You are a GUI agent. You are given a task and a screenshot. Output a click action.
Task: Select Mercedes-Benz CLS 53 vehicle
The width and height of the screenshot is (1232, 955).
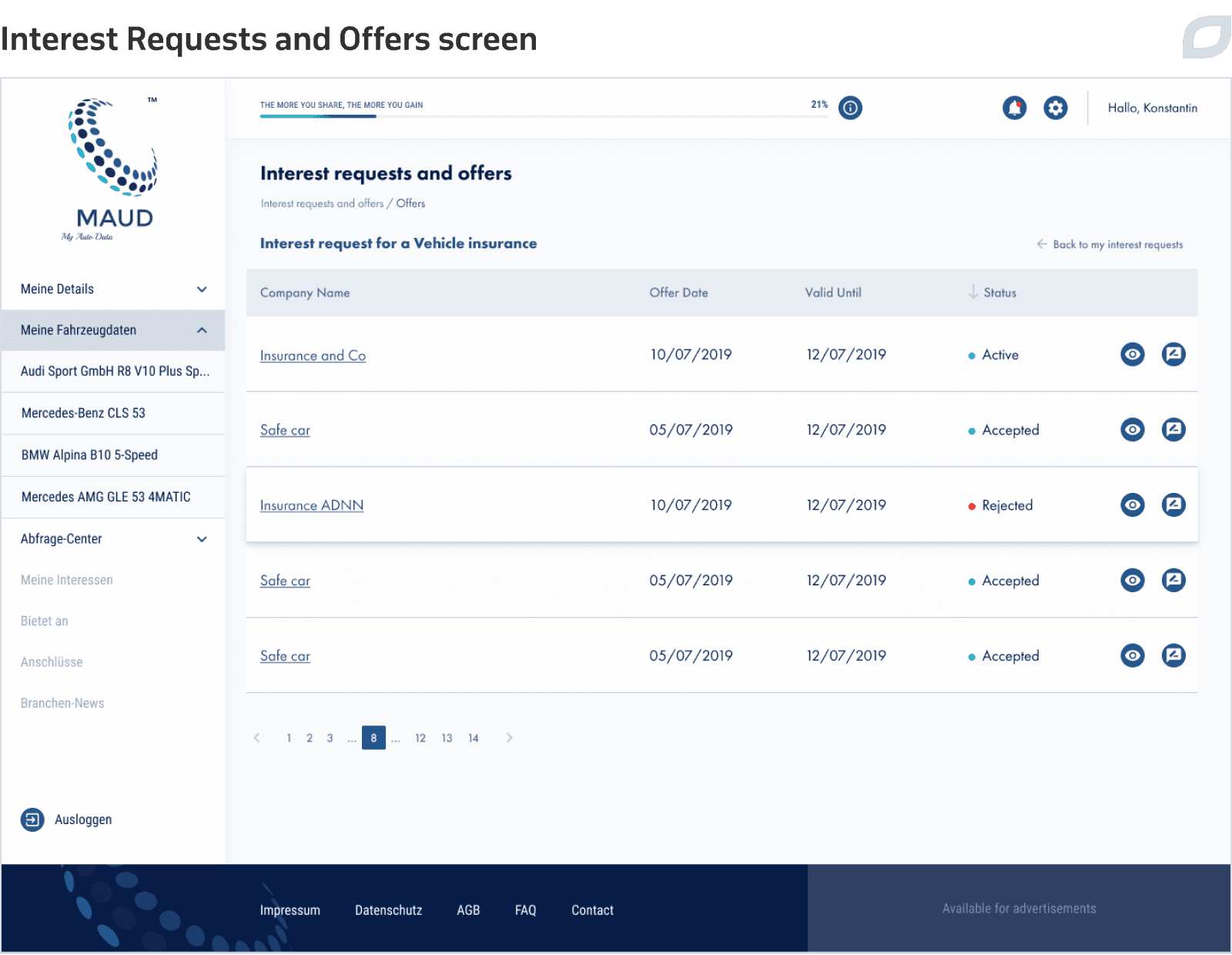pos(113,414)
